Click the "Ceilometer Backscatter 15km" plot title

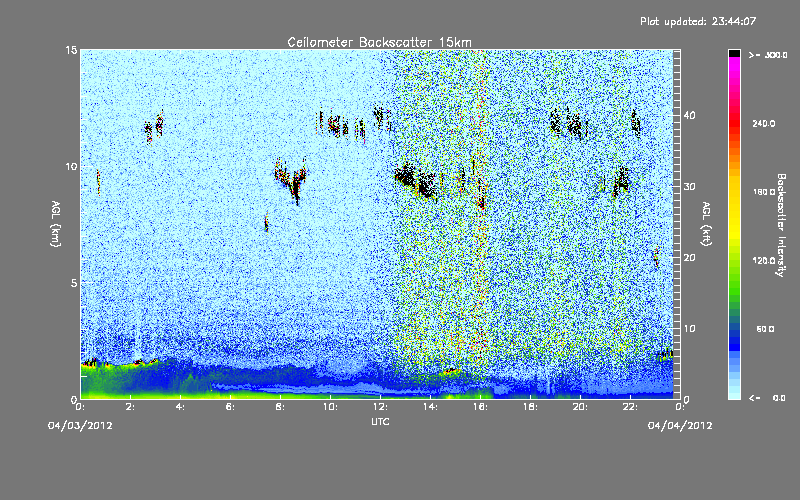coord(379,42)
